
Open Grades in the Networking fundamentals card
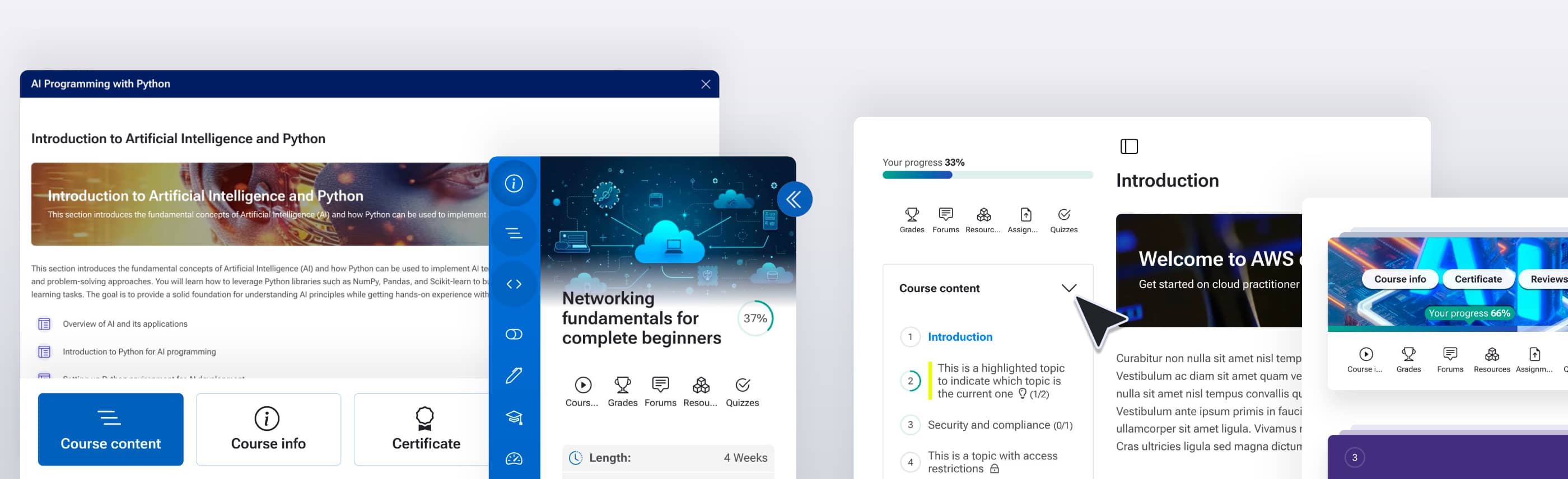tap(622, 392)
